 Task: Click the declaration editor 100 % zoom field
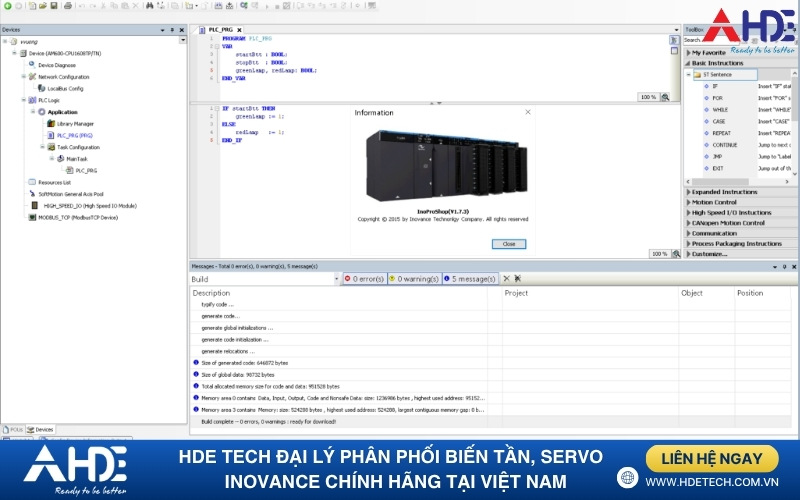pos(648,97)
